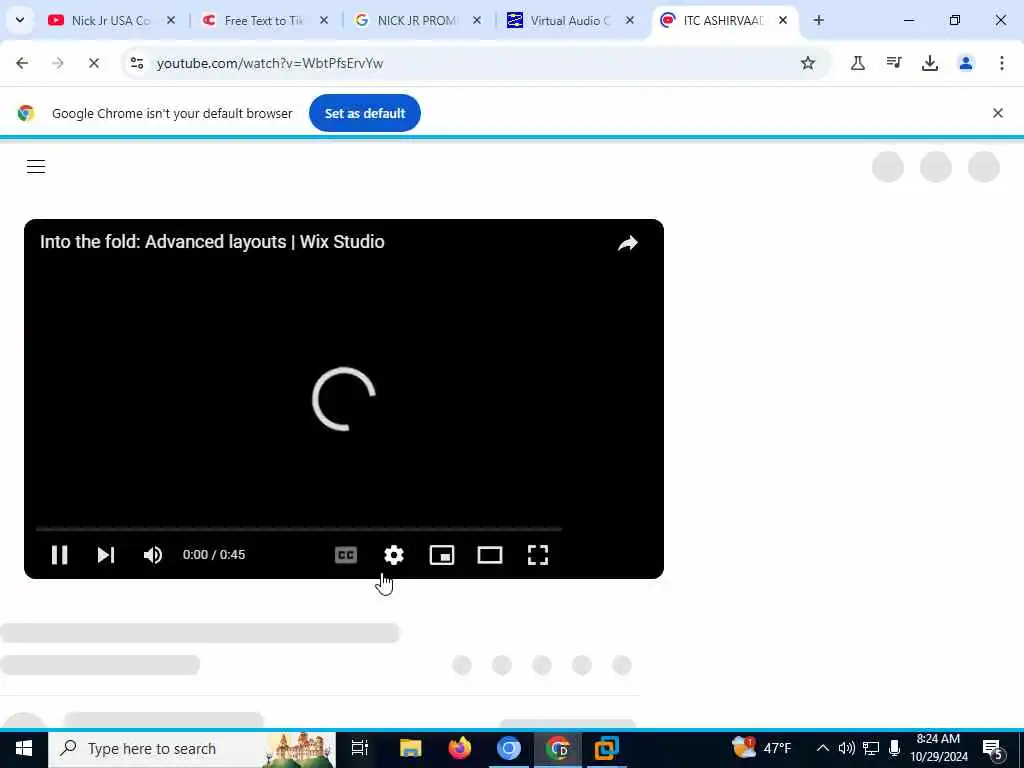The height and width of the screenshot is (768, 1024).
Task: Close the NICK JR PROM tab
Action: coord(477,20)
